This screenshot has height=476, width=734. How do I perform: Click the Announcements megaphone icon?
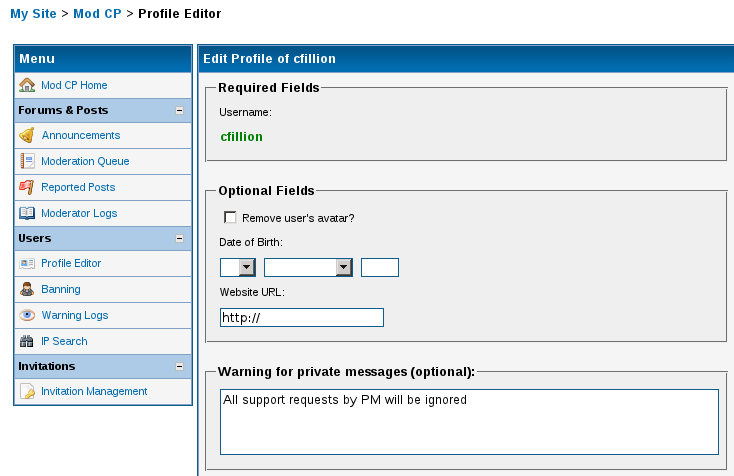pyautogui.click(x=27, y=135)
